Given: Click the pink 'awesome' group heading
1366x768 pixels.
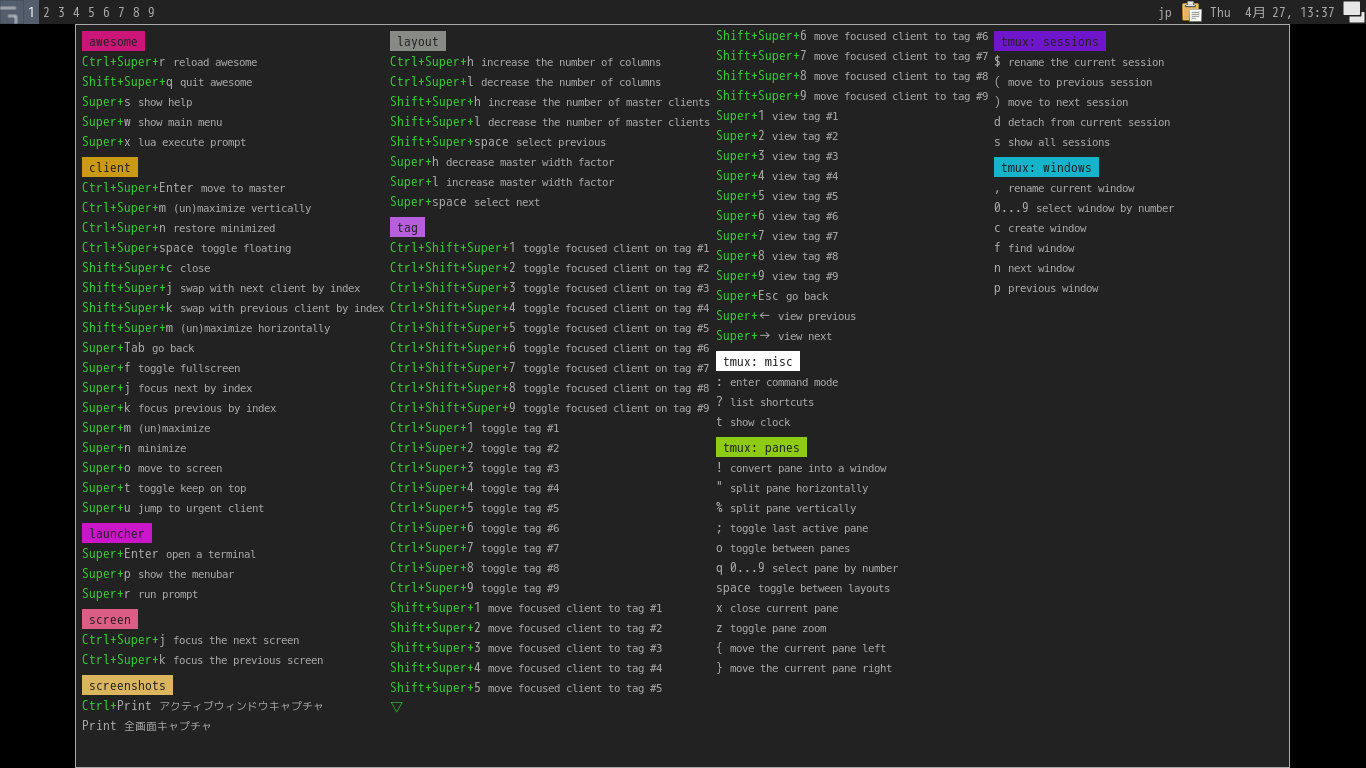Looking at the screenshot, I should tap(113, 41).
